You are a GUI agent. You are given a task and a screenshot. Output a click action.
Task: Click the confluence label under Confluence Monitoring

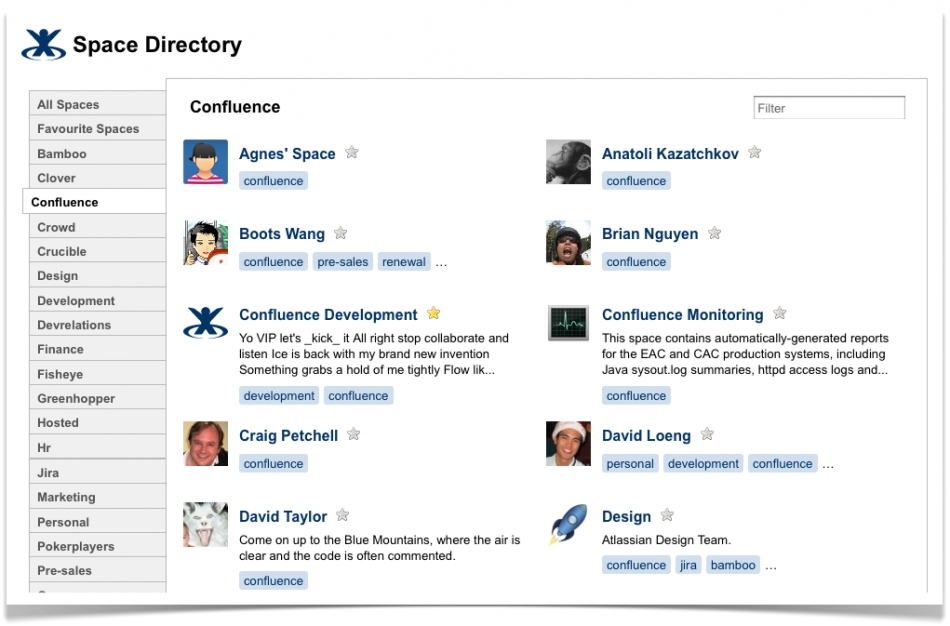coord(636,396)
